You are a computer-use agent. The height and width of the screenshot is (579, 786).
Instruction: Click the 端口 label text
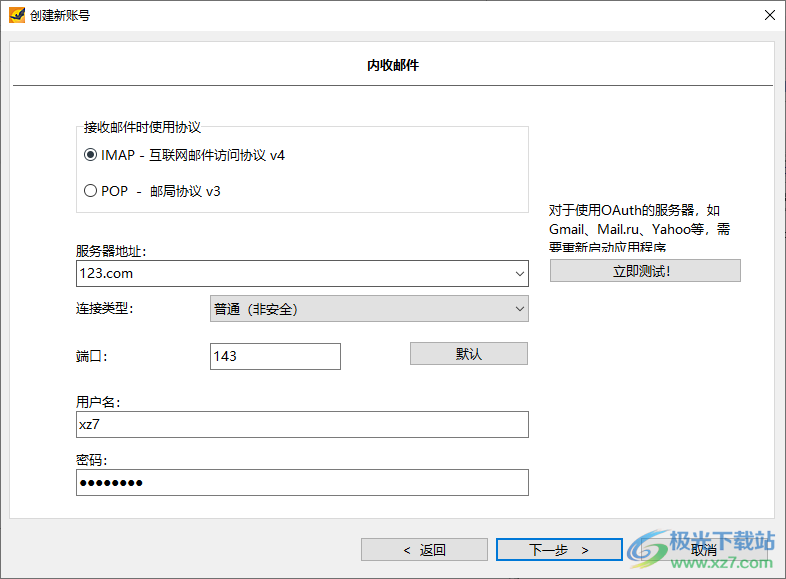(x=91, y=356)
